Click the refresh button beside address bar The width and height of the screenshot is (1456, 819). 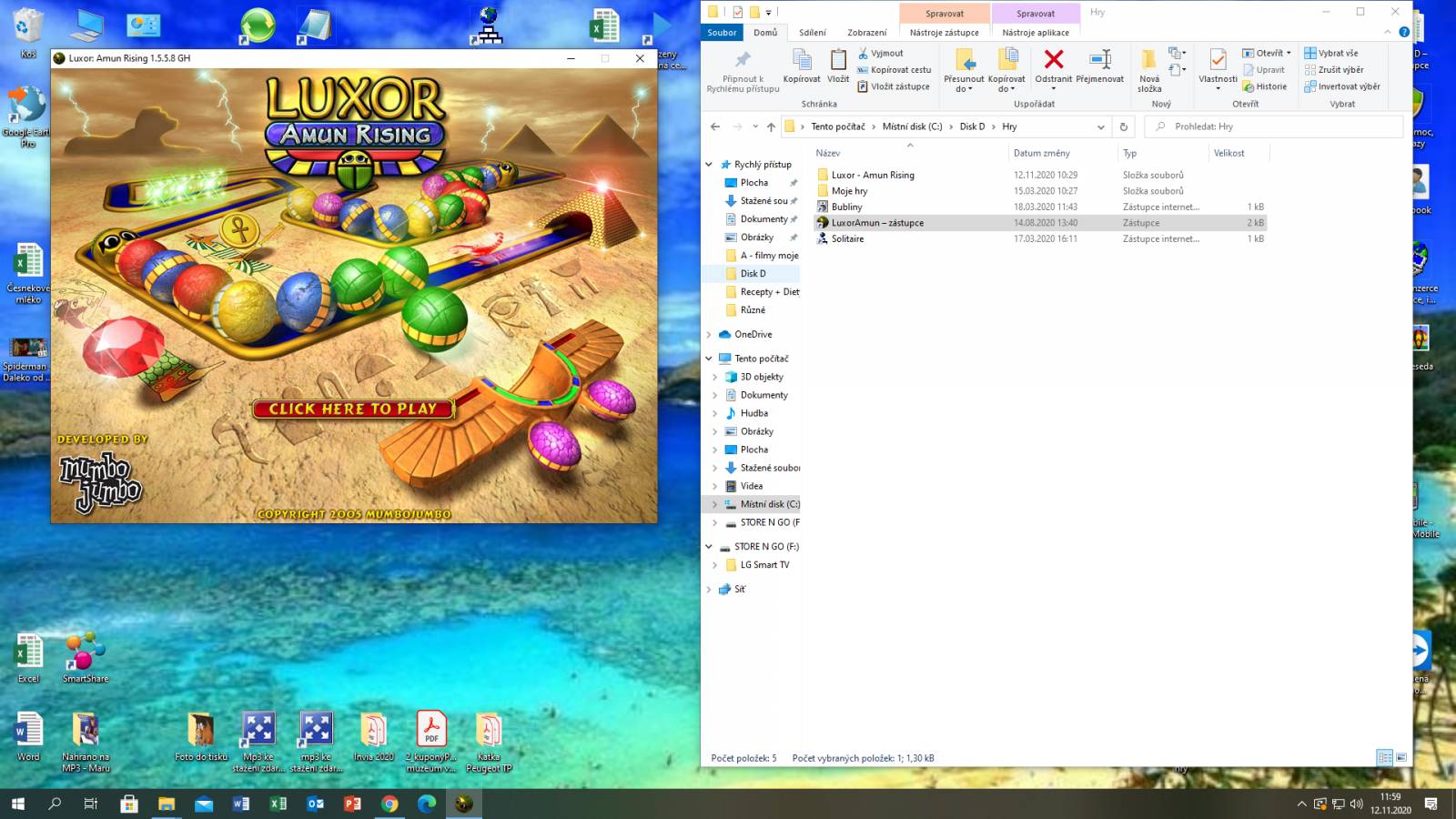pyautogui.click(x=1123, y=126)
